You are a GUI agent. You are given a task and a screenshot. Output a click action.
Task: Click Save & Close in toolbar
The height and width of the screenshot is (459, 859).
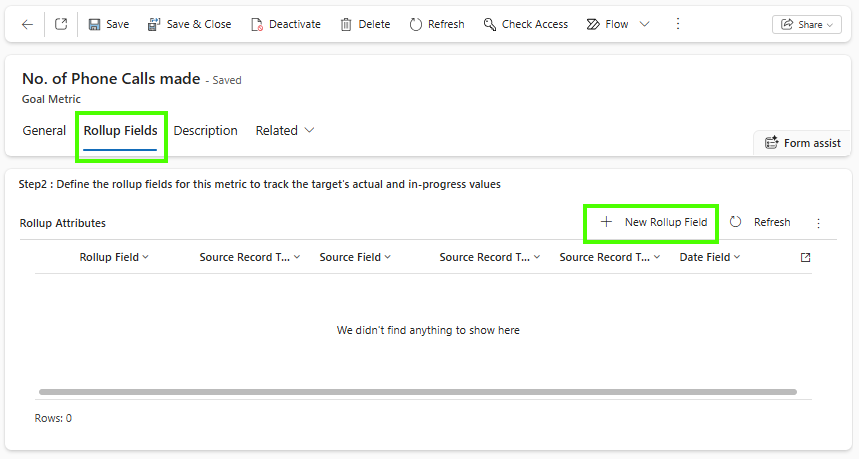tap(189, 24)
